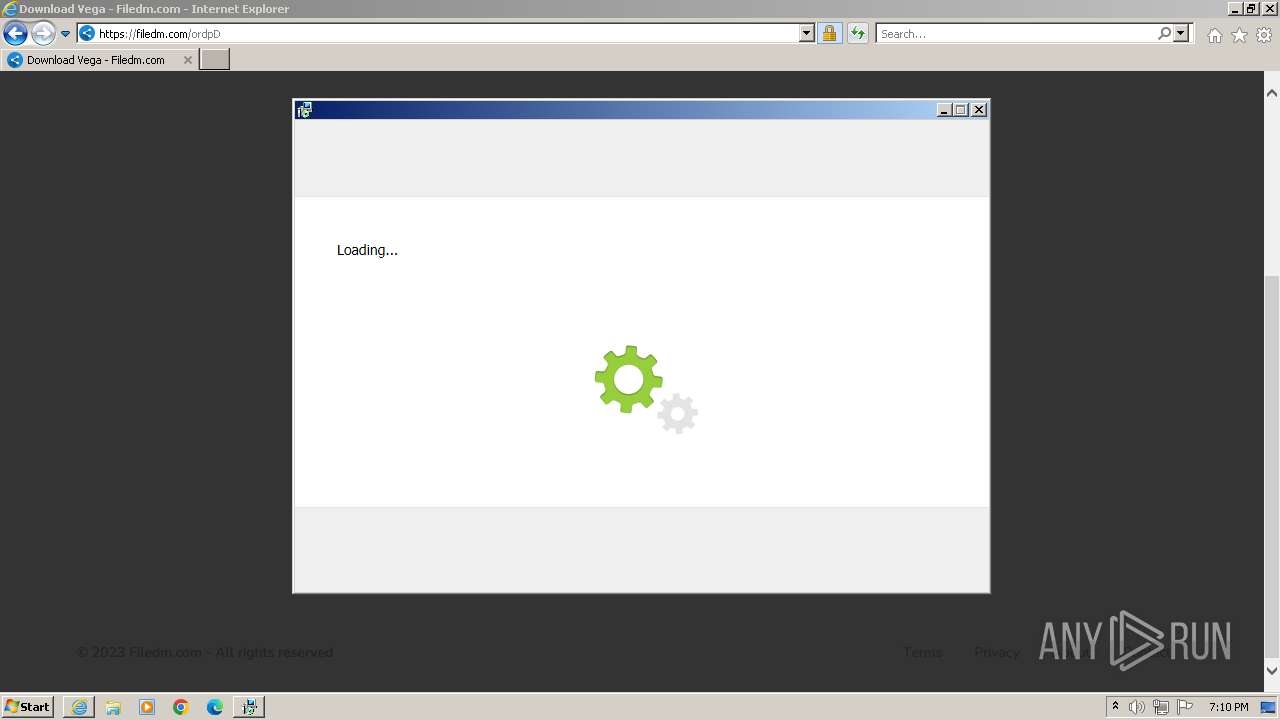
Task: Minimize the installer dialog window
Action: click(x=944, y=110)
